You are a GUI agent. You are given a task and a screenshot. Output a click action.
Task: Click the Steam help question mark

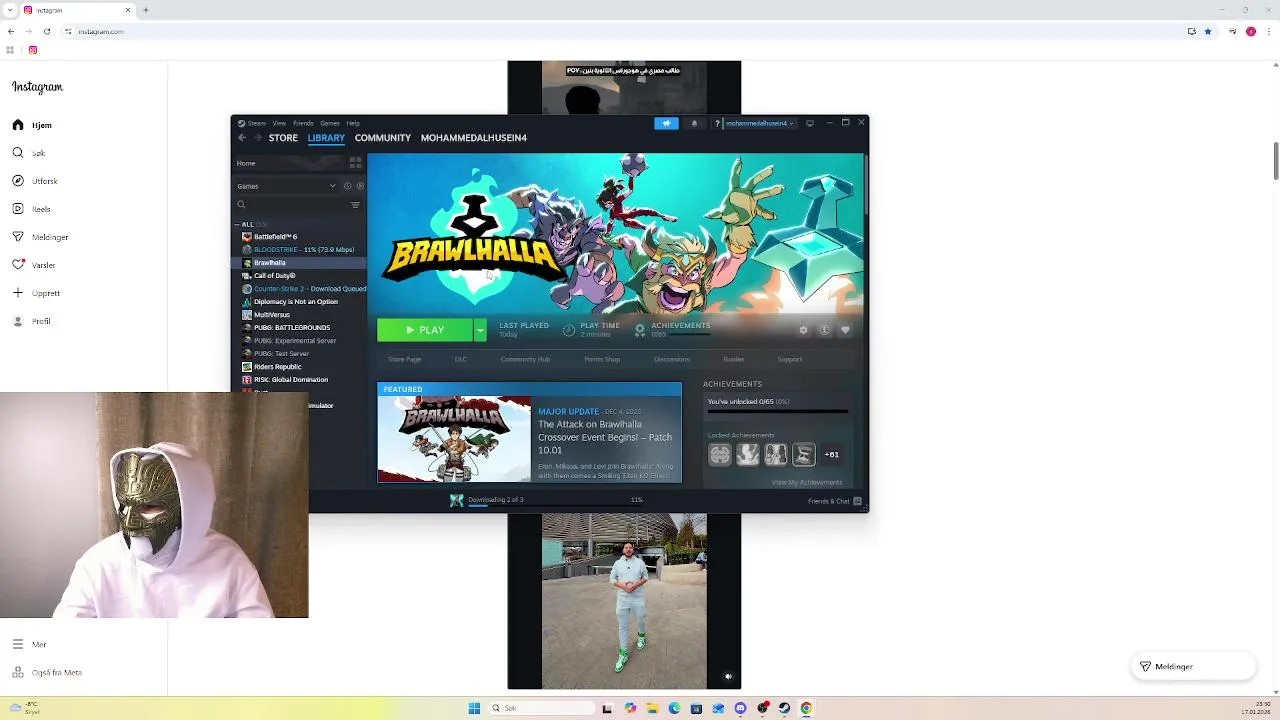717,123
